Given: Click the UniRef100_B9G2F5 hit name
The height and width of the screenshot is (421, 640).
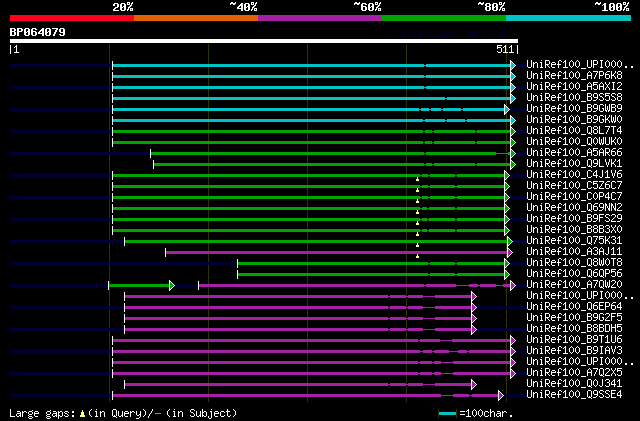Looking at the screenshot, I should tap(574, 318).
